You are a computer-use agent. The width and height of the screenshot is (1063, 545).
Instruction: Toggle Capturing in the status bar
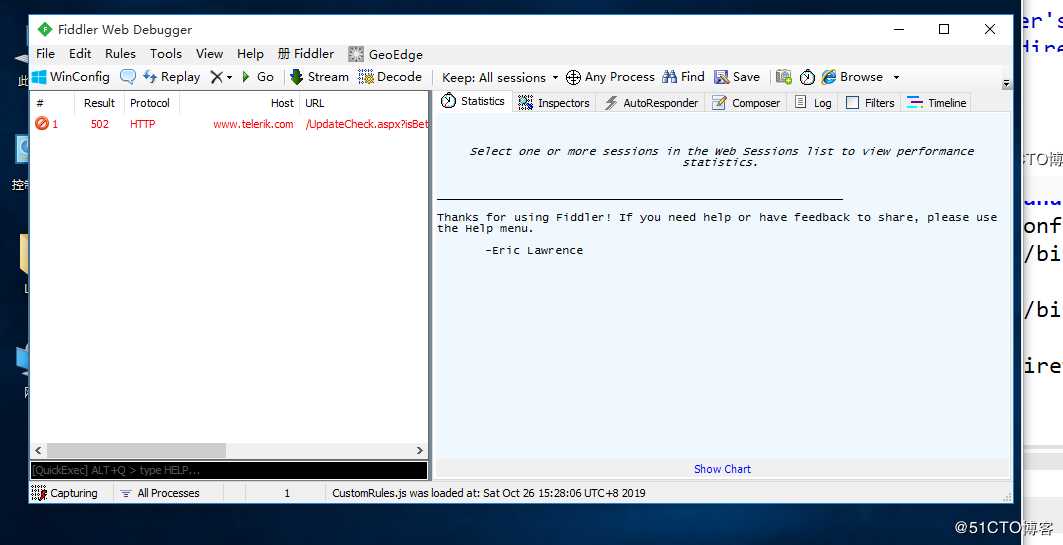[x=64, y=493]
